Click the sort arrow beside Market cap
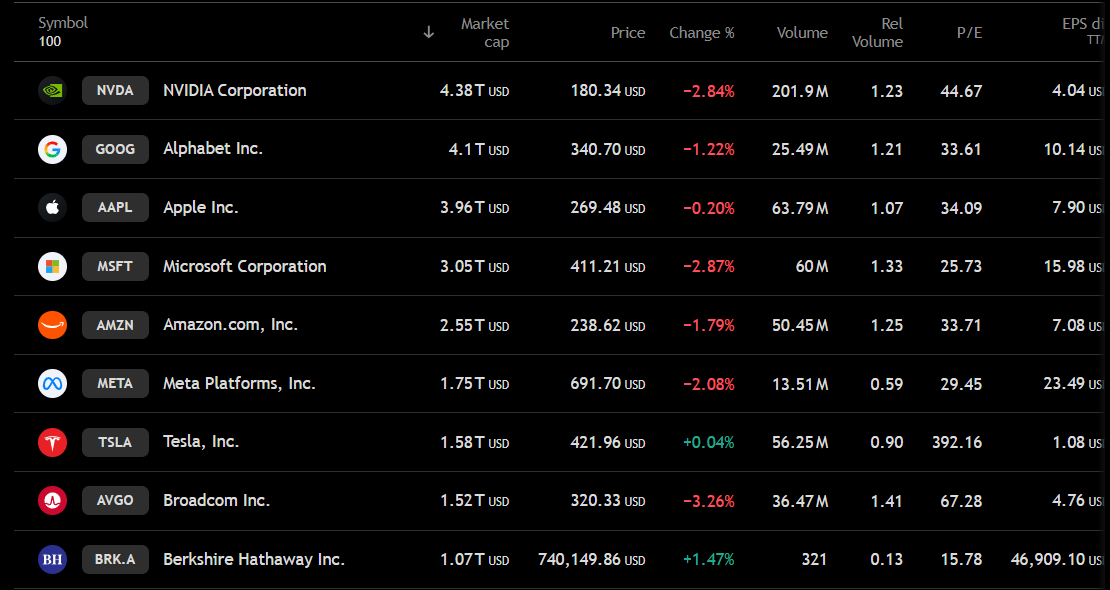 click(x=428, y=33)
